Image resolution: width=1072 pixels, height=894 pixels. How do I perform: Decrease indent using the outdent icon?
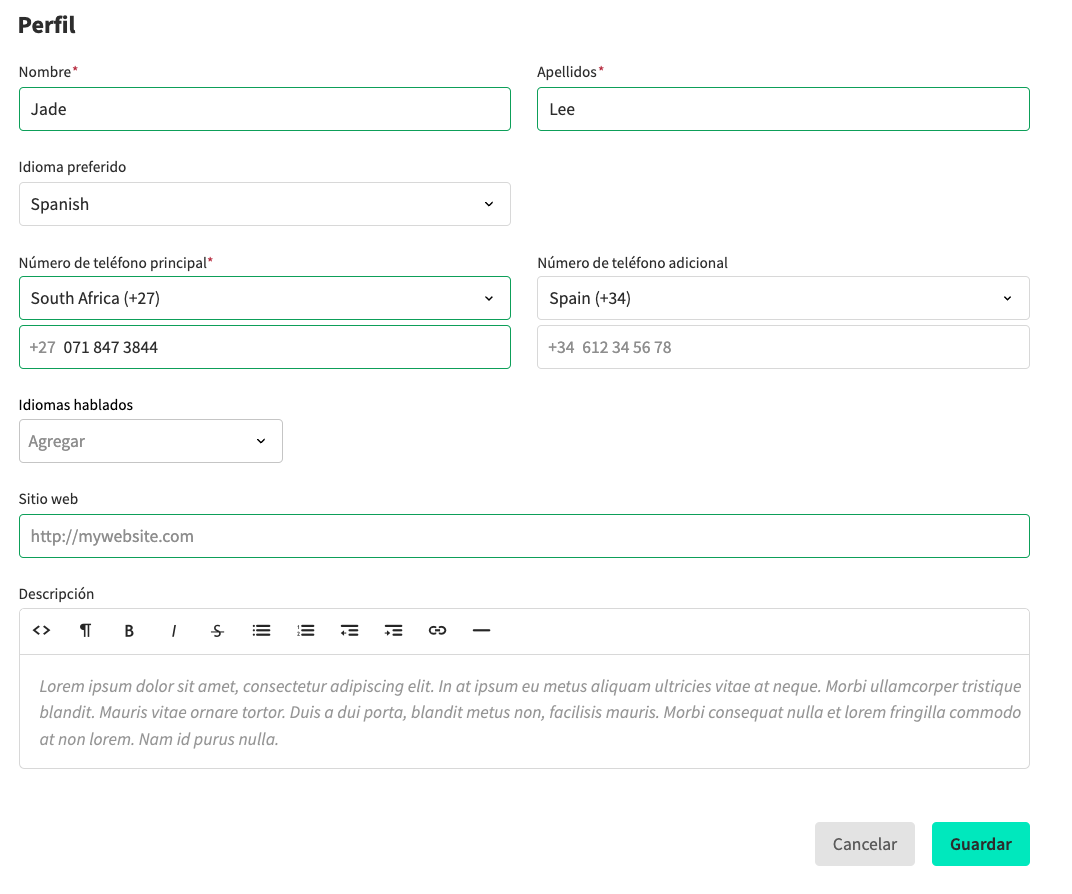[x=349, y=630]
